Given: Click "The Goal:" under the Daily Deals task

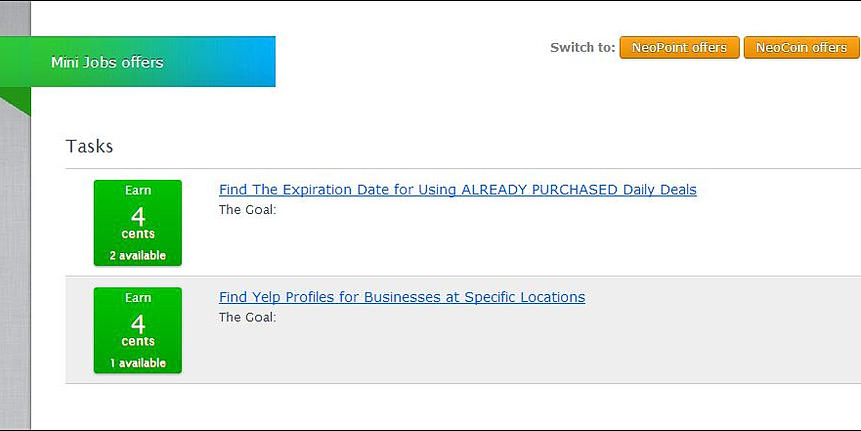Looking at the screenshot, I should point(247,210).
